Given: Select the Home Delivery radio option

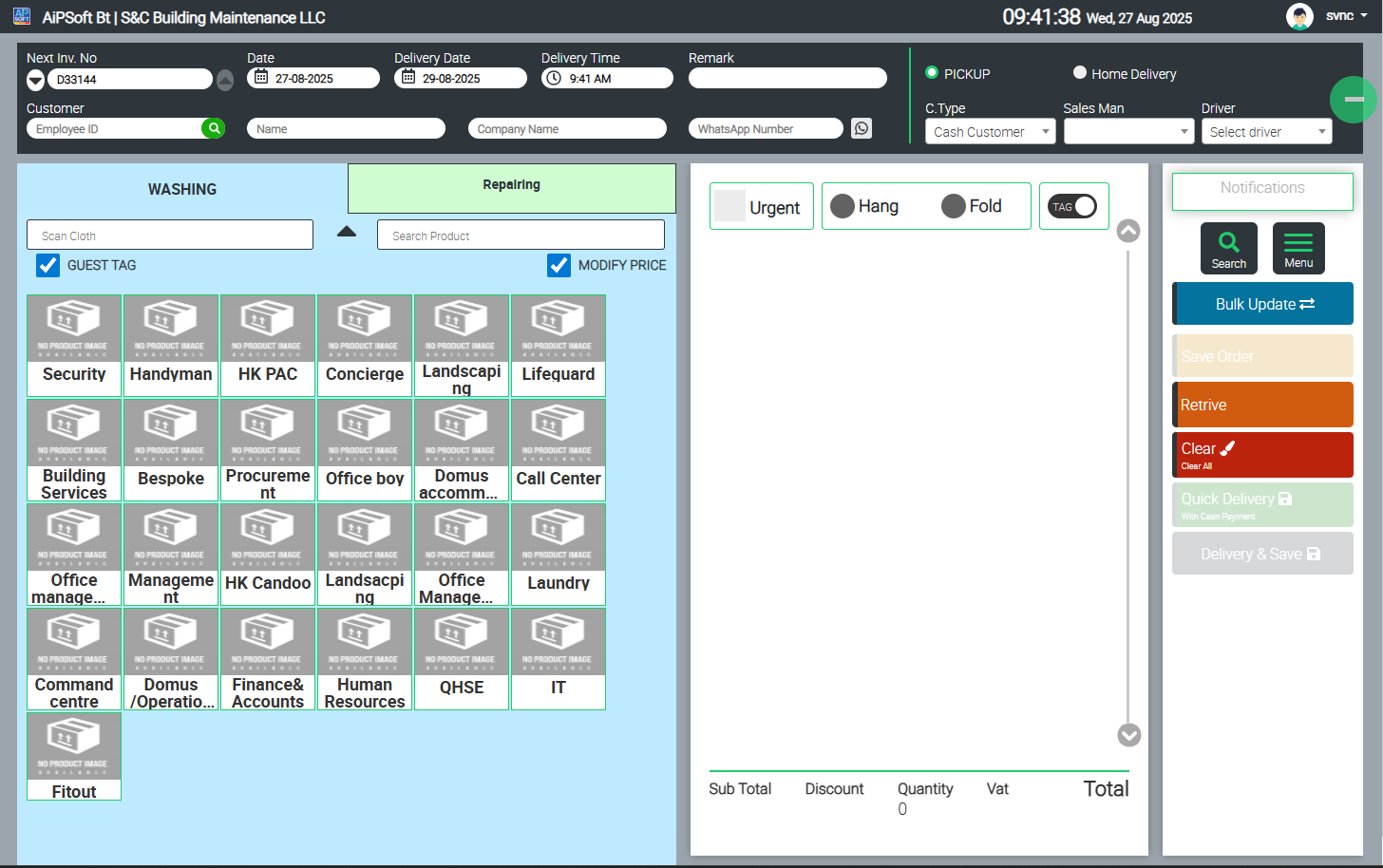Looking at the screenshot, I should (1080, 73).
